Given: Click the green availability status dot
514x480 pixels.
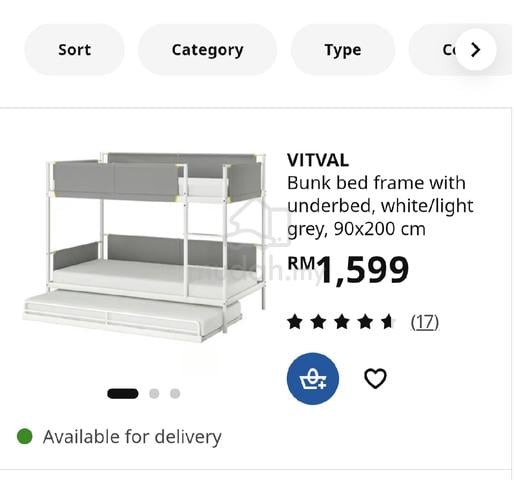Looking at the screenshot, I should 25,436.
